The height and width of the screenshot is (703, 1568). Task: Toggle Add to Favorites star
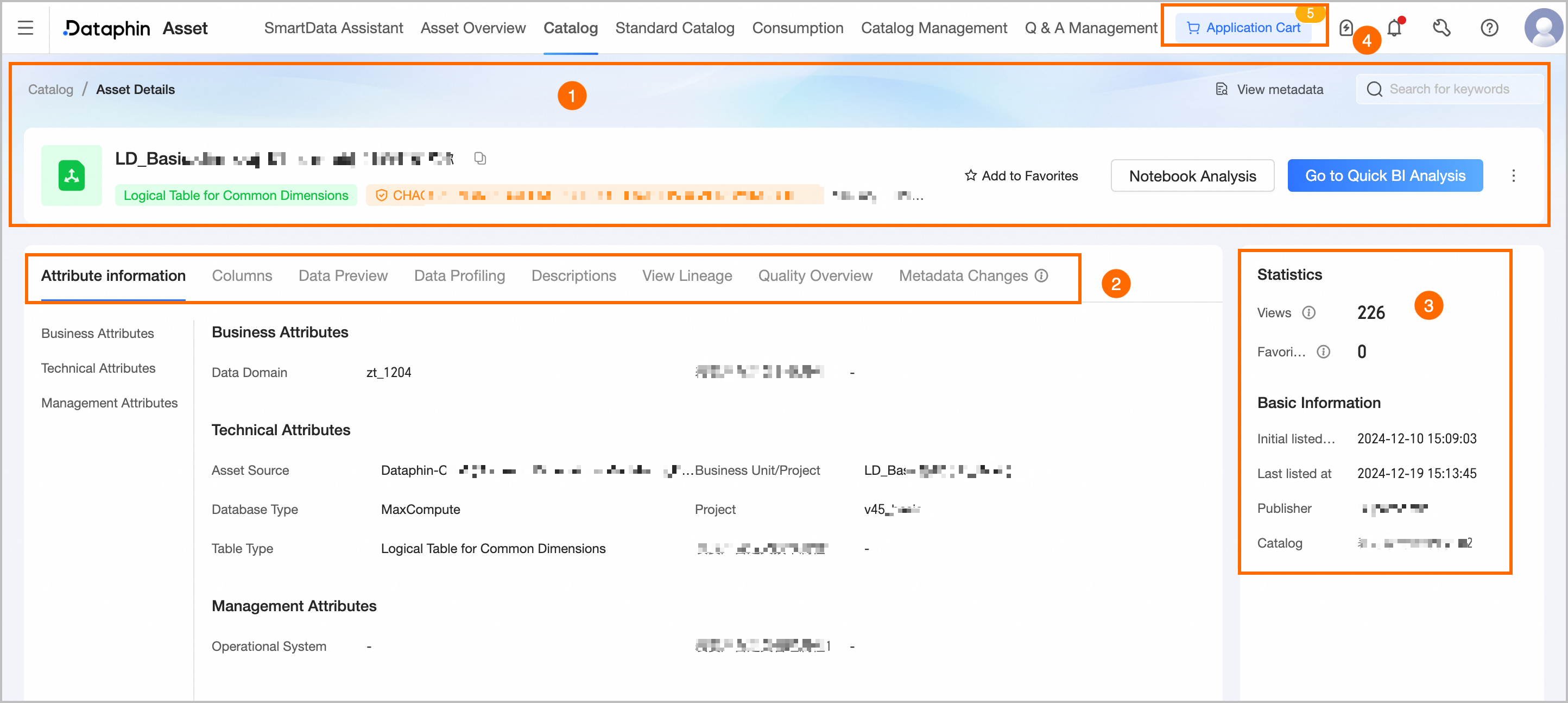tap(970, 175)
